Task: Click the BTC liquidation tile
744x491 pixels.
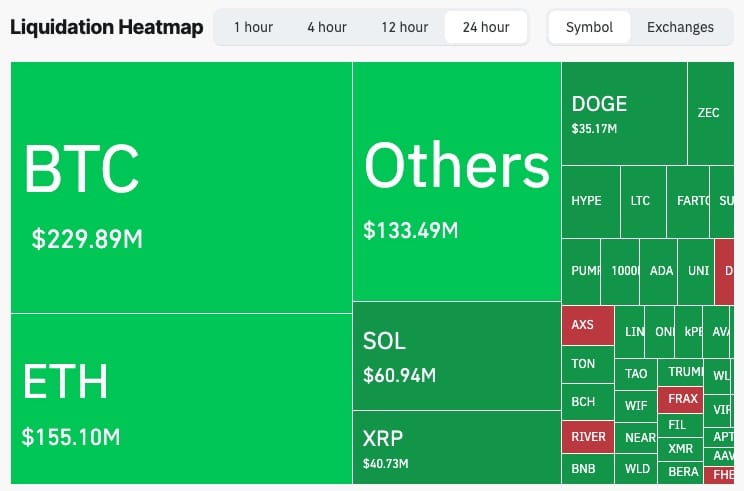Action: click(180, 187)
